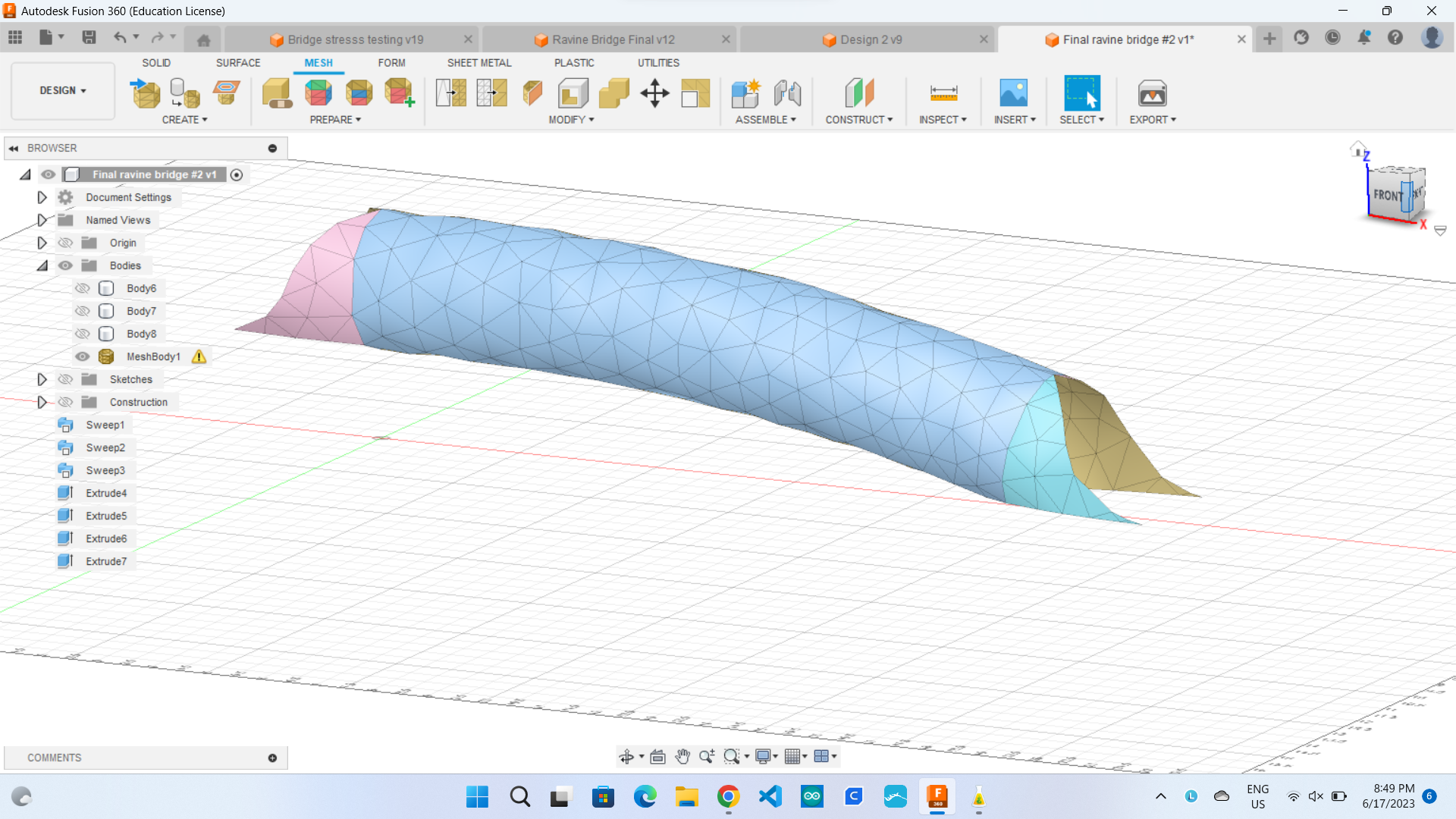This screenshot has width=1456, height=819.
Task: Hide the MeshBody1 mesh body
Action: (x=82, y=356)
